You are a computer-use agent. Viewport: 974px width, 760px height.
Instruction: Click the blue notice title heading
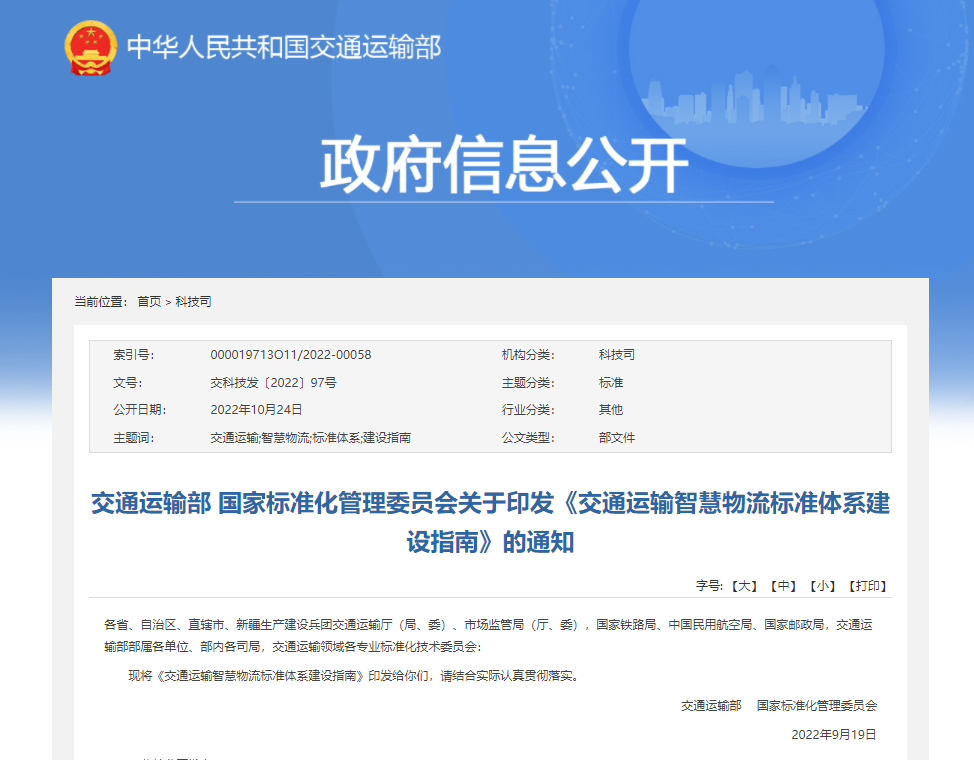pos(491,522)
